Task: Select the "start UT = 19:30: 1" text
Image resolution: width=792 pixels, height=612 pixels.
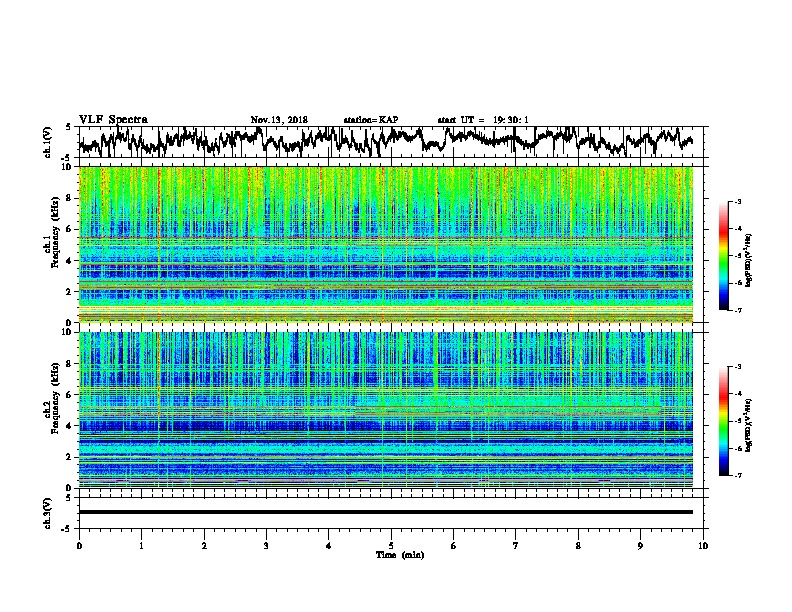Action: tap(483, 120)
